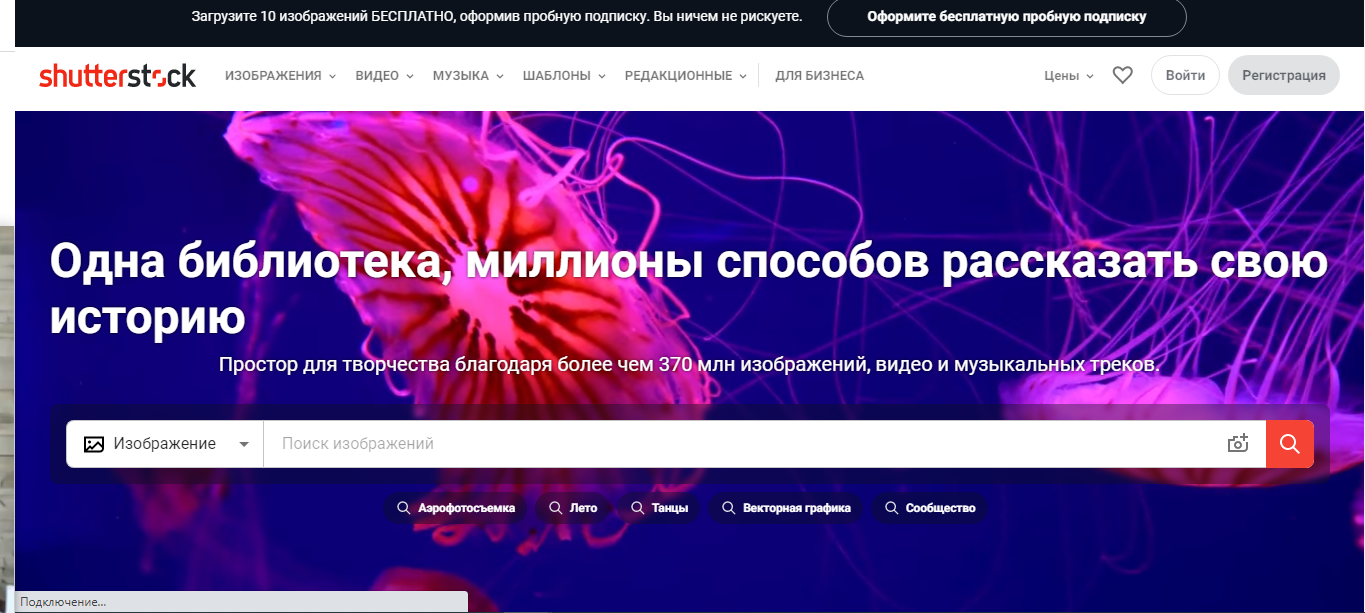Click the Войти link

pos(1184,74)
